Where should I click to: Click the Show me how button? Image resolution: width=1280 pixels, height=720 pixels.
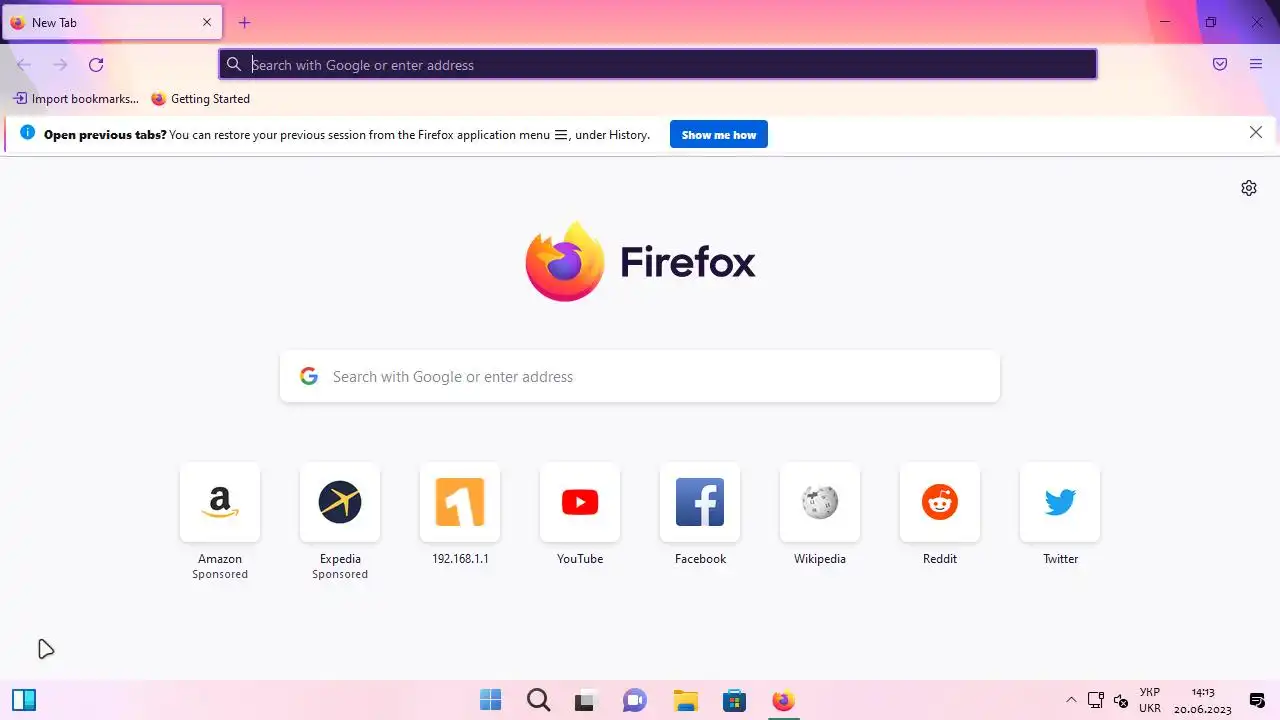[x=719, y=135]
